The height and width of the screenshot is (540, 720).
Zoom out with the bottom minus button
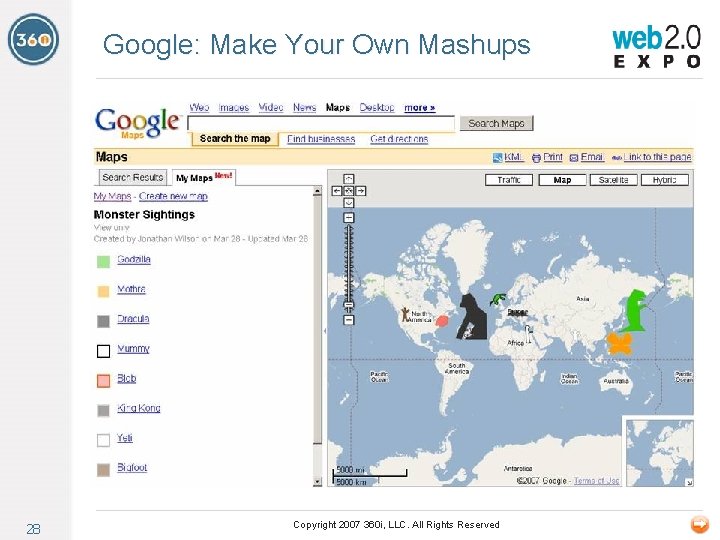pyautogui.click(x=349, y=320)
